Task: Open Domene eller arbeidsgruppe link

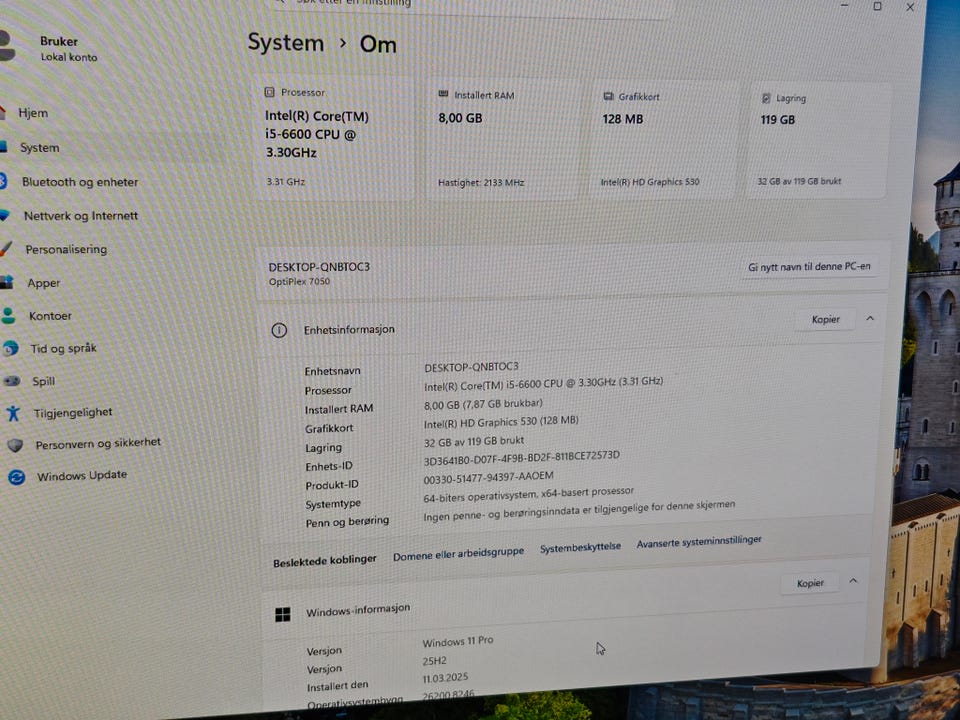Action: pyautogui.click(x=458, y=553)
